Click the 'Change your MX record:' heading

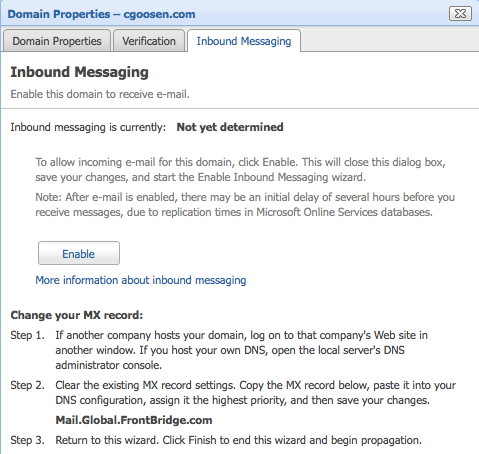click(x=77, y=315)
